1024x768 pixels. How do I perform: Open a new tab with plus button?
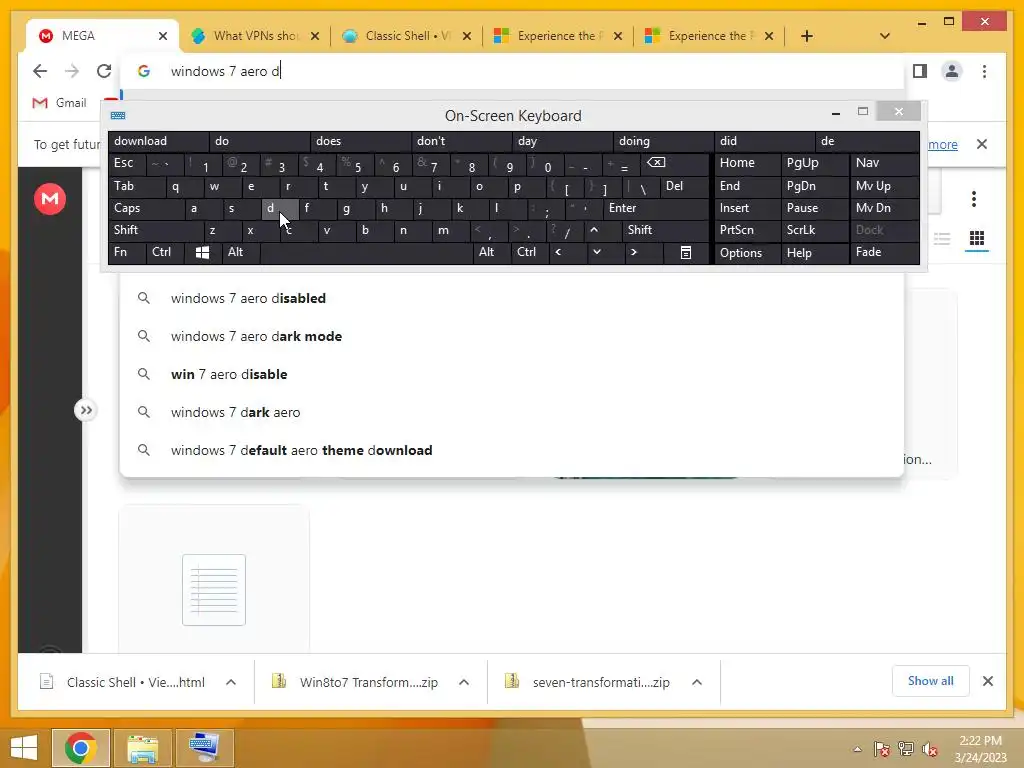click(807, 36)
